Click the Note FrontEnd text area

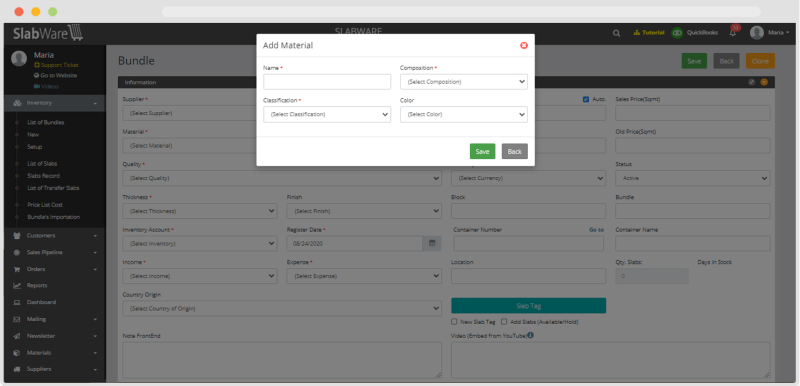pos(282,360)
